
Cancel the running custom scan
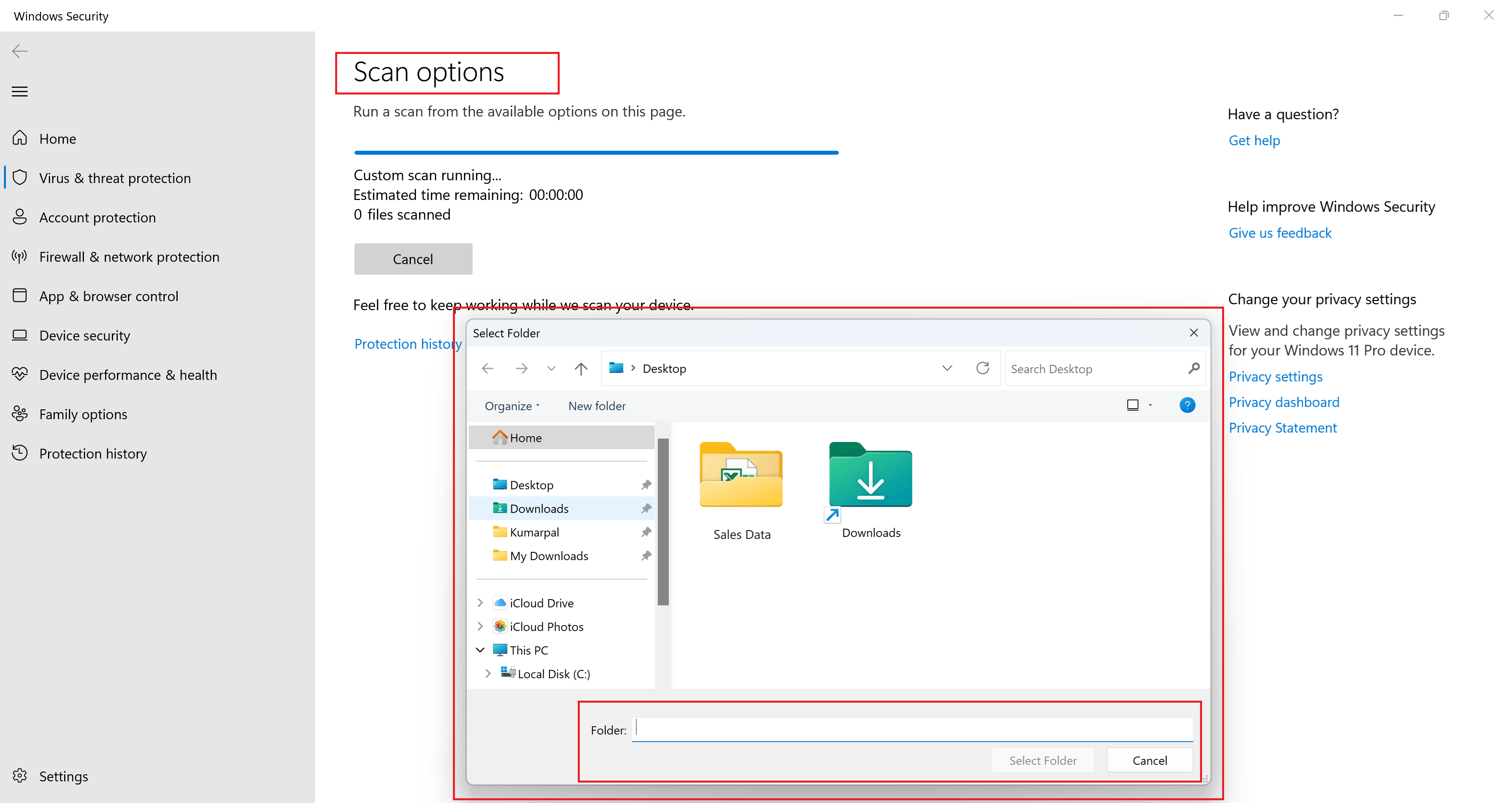click(413, 259)
